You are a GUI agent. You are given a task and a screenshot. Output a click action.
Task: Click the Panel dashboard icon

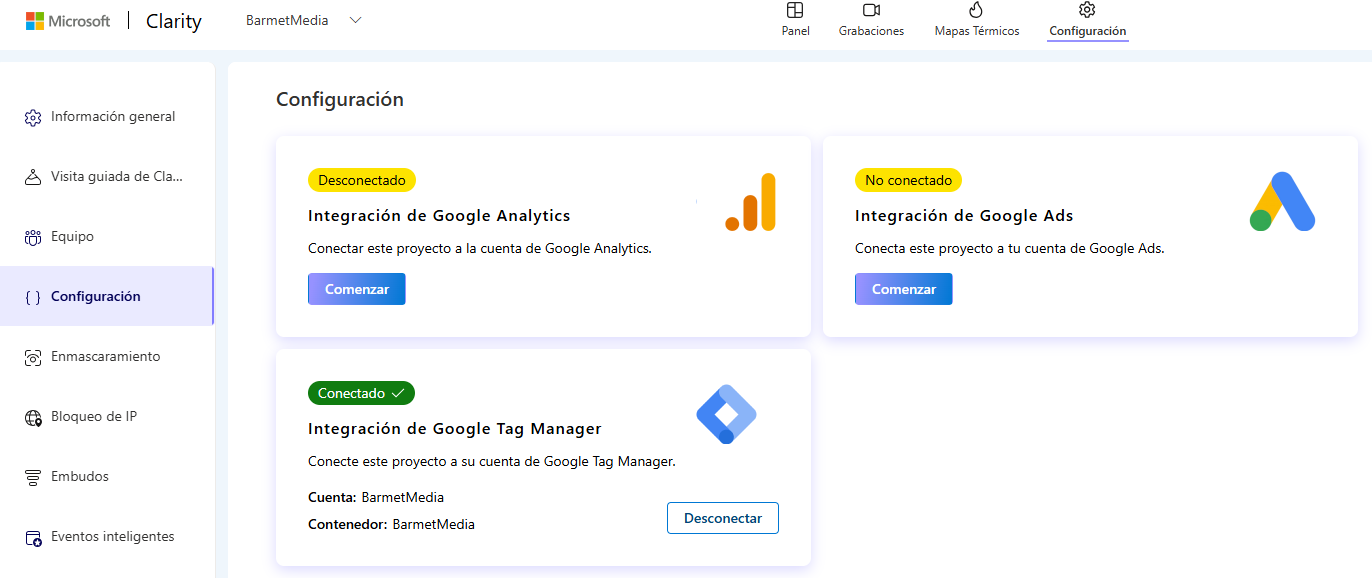(795, 10)
